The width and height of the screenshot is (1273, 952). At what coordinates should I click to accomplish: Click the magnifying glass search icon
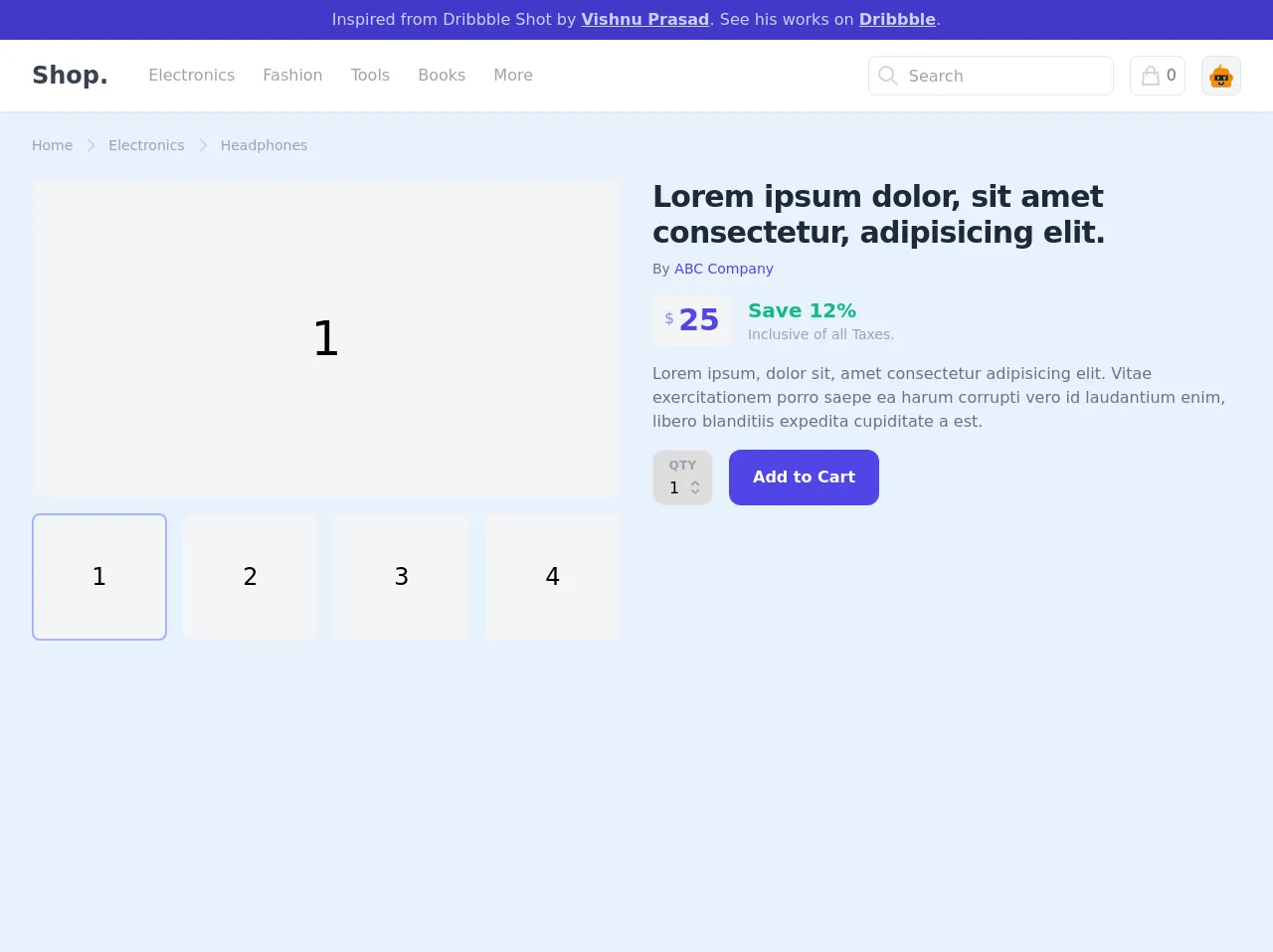point(888,76)
